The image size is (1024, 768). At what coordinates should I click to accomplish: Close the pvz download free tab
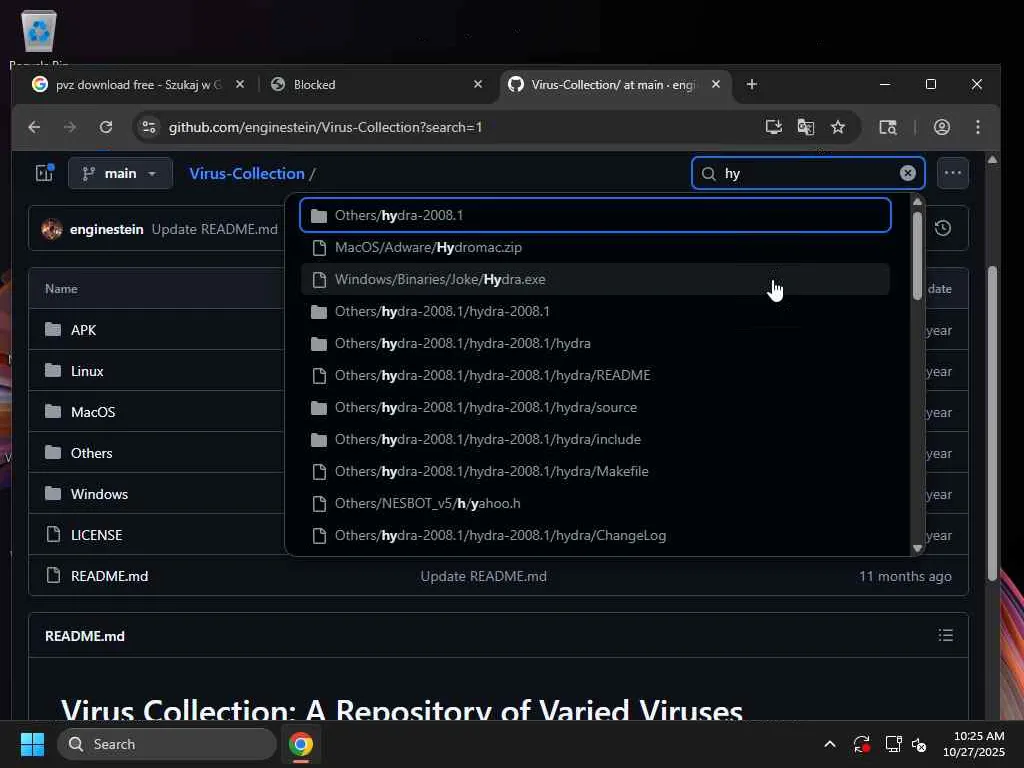240,84
